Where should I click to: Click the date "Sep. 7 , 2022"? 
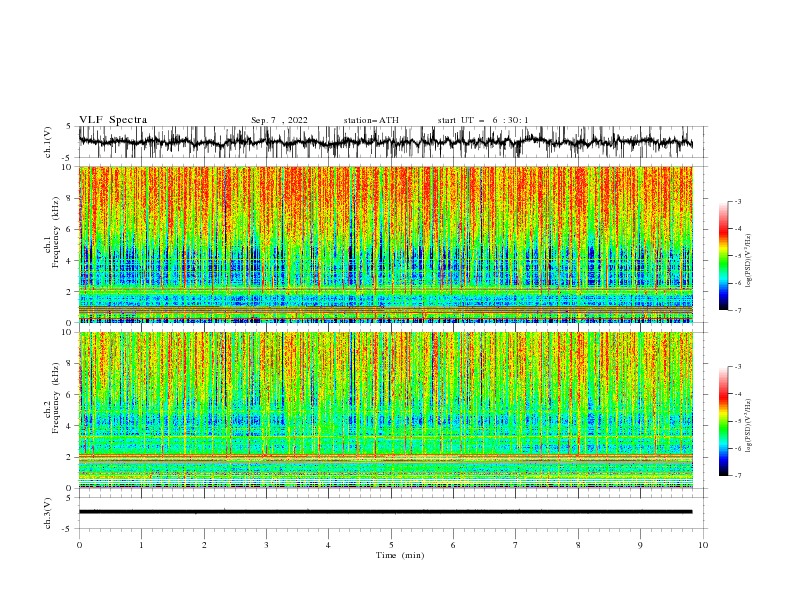click(x=279, y=120)
